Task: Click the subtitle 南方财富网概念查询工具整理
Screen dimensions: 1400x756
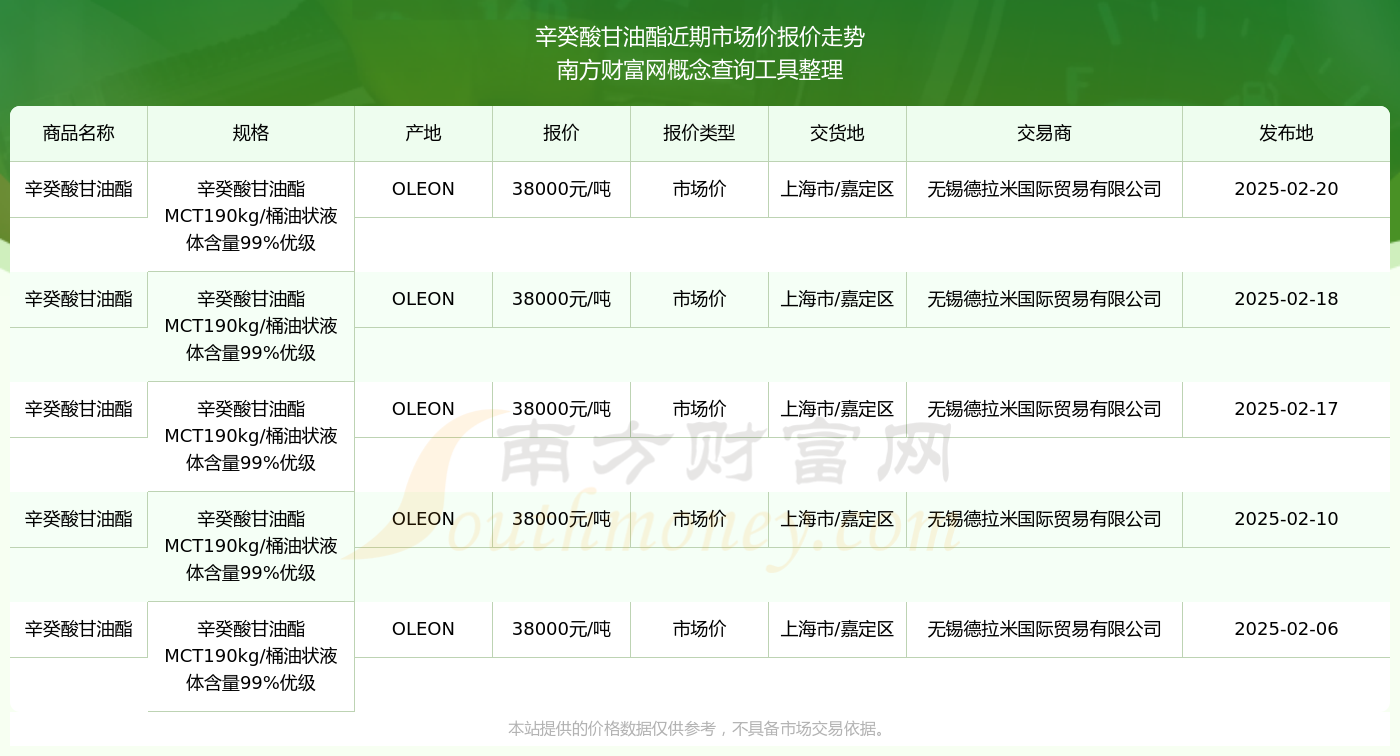Action: 700,70
